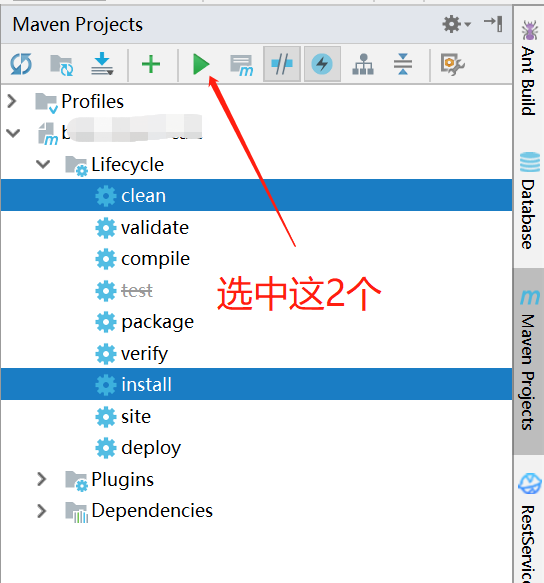
Task: Open Maven Settings wrench icon
Action: [452, 65]
